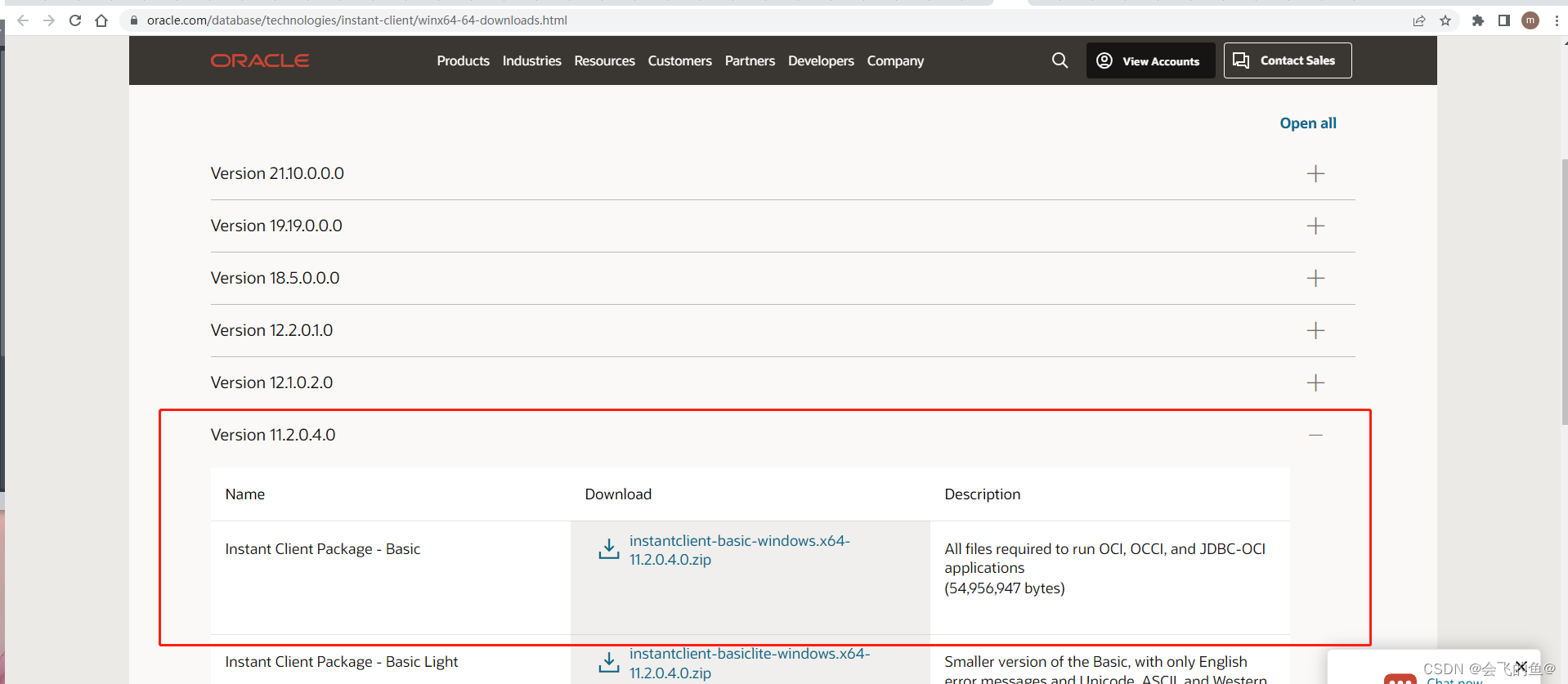This screenshot has height=684, width=1568.
Task: Expand Version 12.2.0.1.0 section
Action: 1315,331
